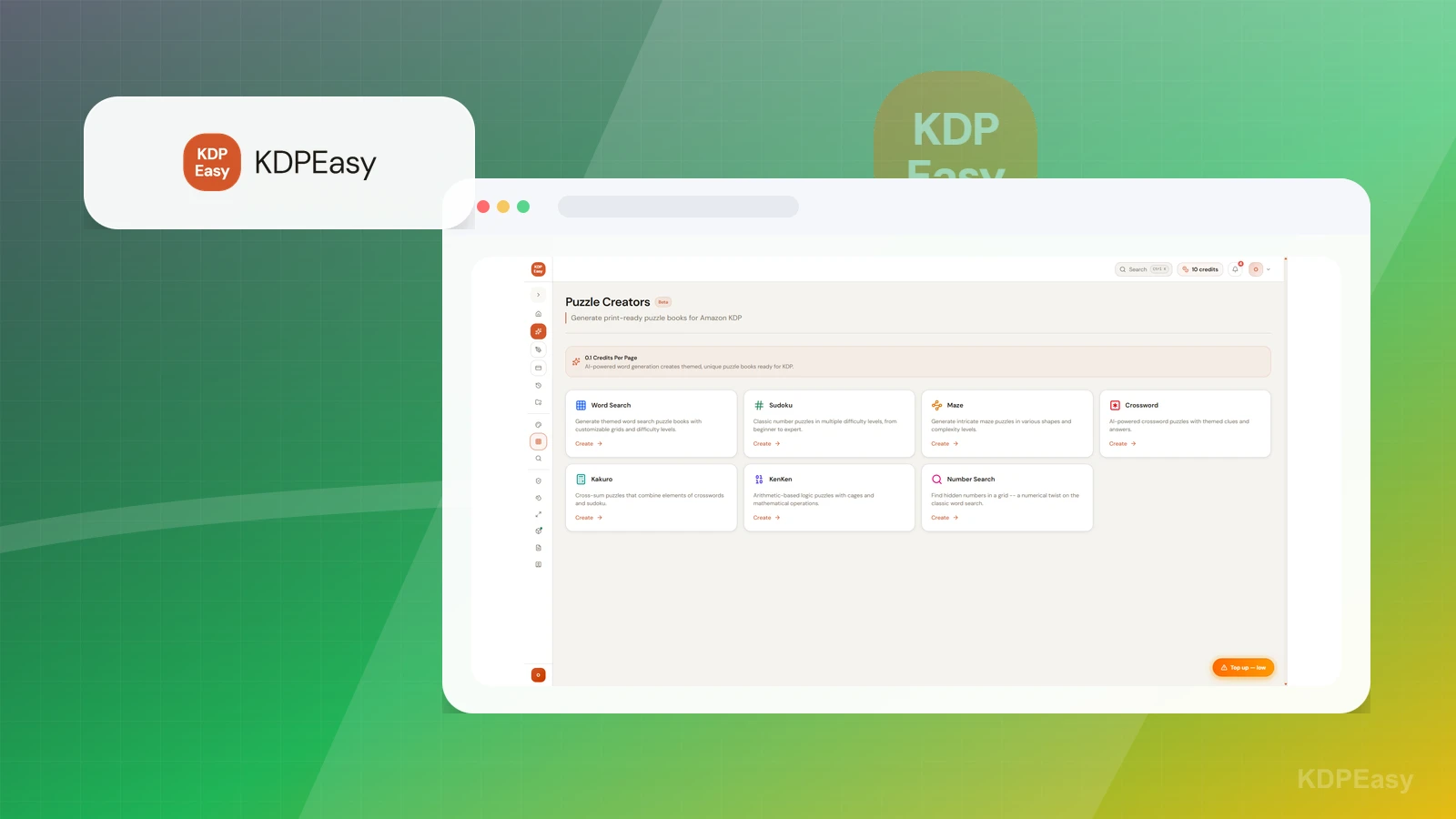Open notifications bell in top bar
1456x819 pixels.
(x=1236, y=269)
